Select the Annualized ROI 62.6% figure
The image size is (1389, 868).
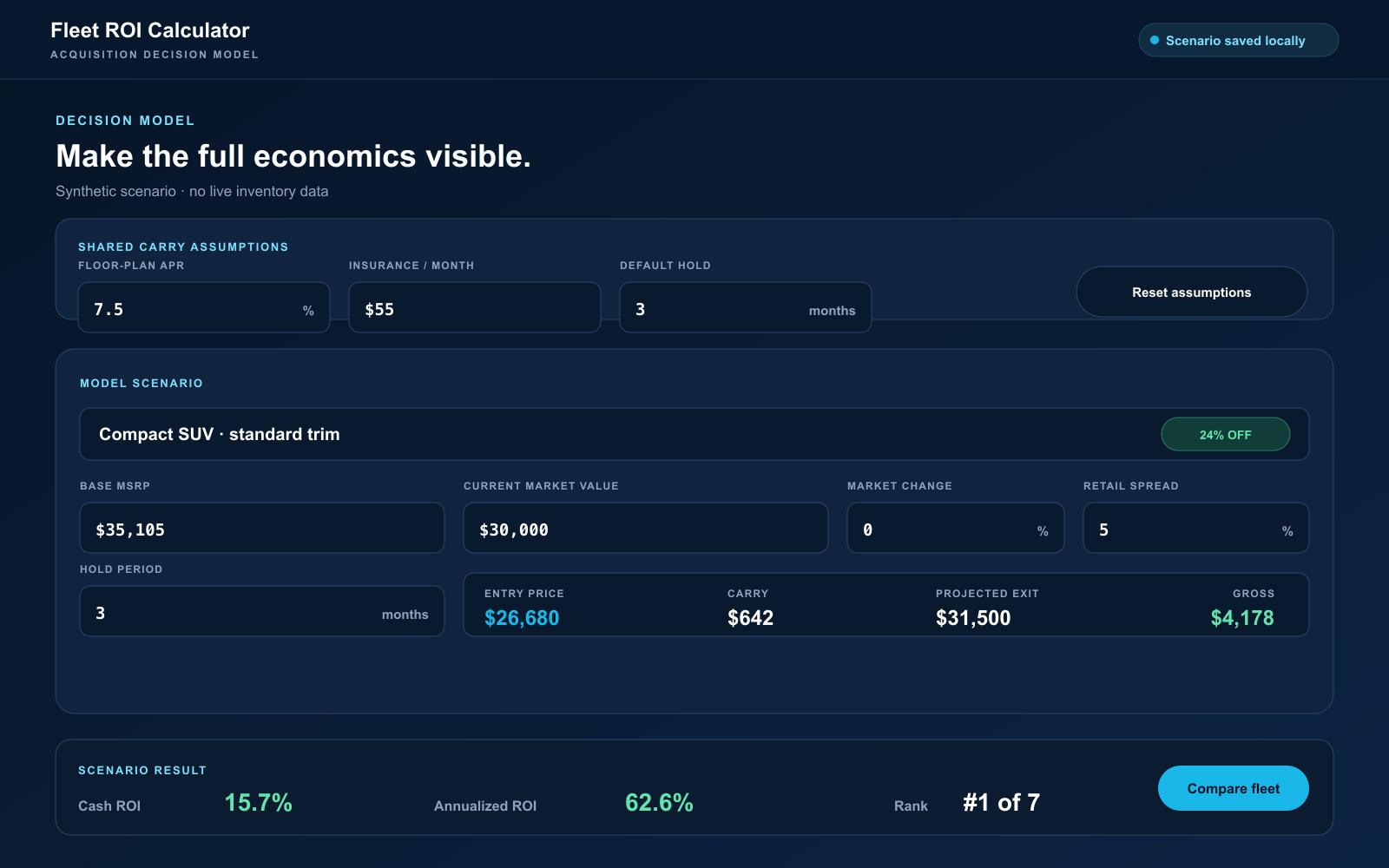(x=659, y=802)
